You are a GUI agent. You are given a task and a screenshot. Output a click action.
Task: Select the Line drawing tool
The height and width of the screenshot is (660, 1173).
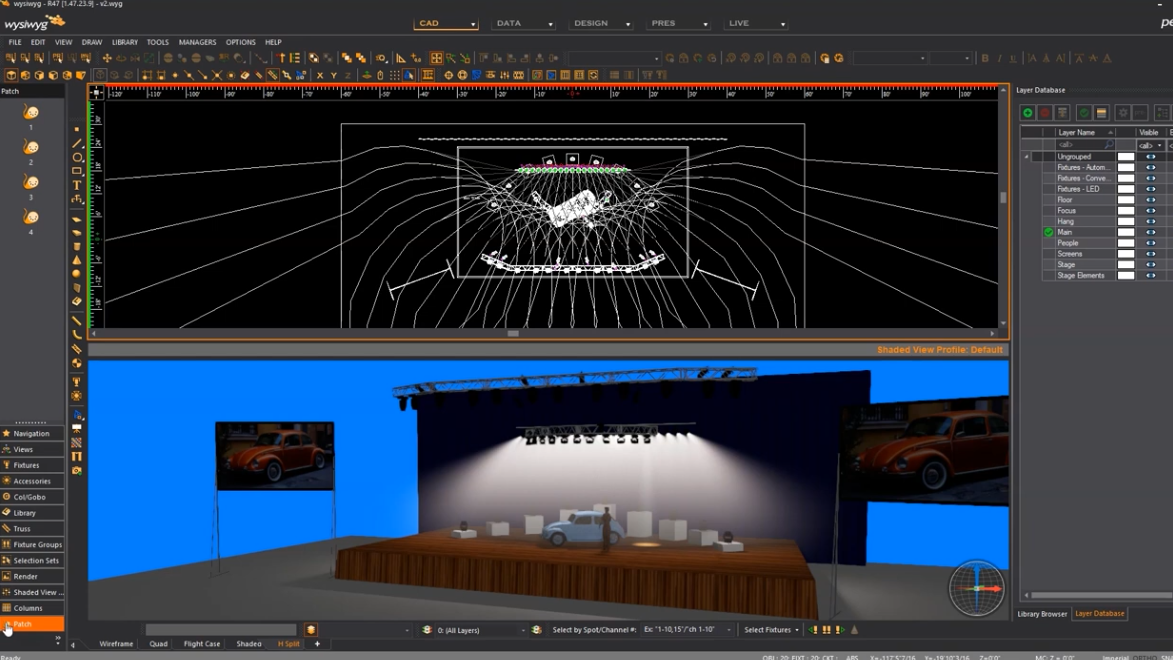pos(77,143)
